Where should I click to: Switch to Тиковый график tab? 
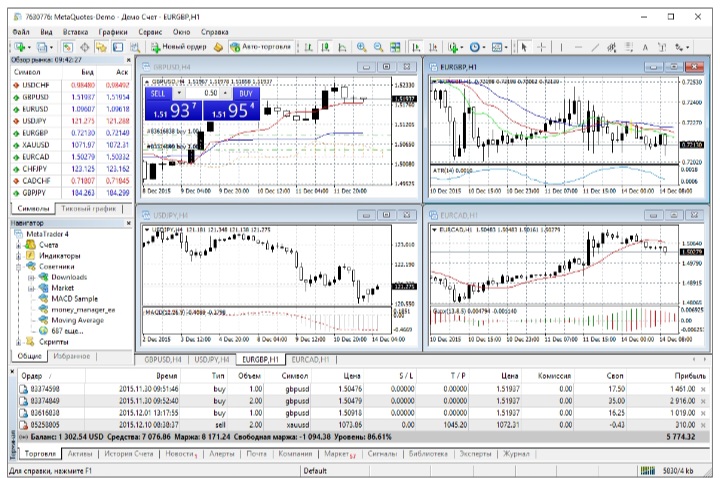pos(89,208)
